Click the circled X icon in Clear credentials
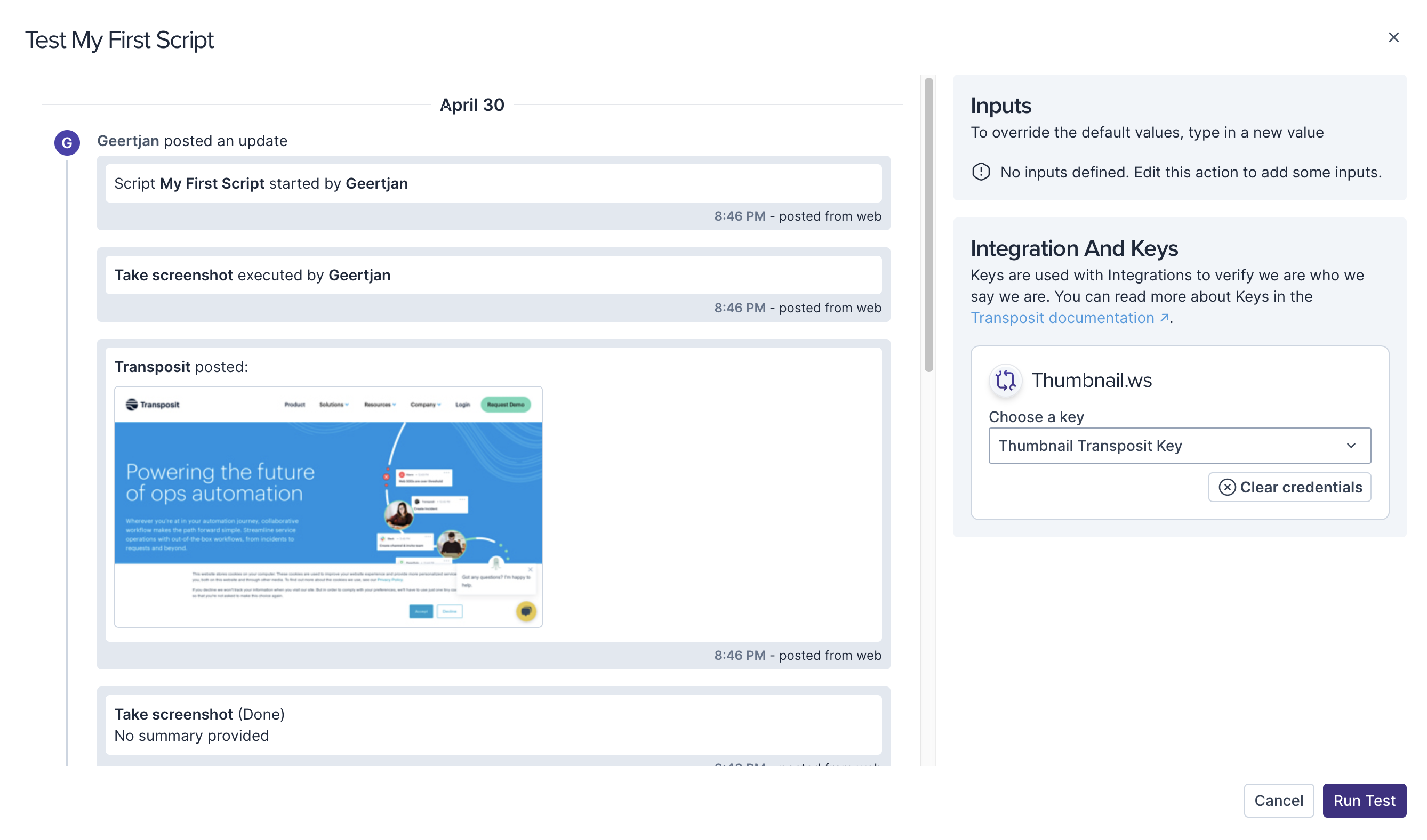1427x840 pixels. pyautogui.click(x=1226, y=487)
